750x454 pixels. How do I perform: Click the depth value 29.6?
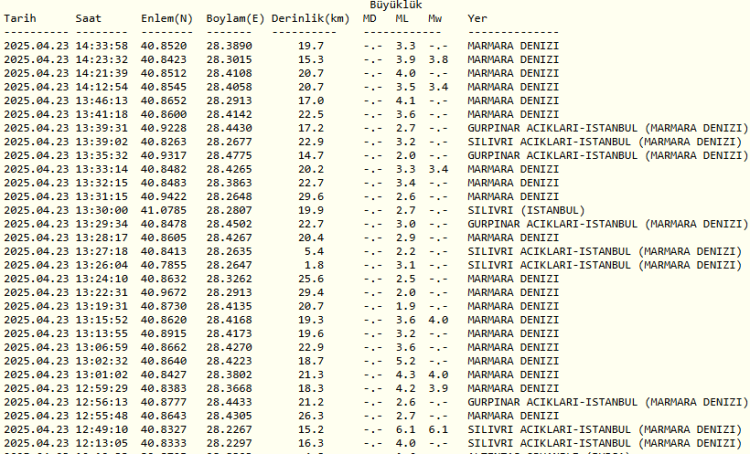311,196
